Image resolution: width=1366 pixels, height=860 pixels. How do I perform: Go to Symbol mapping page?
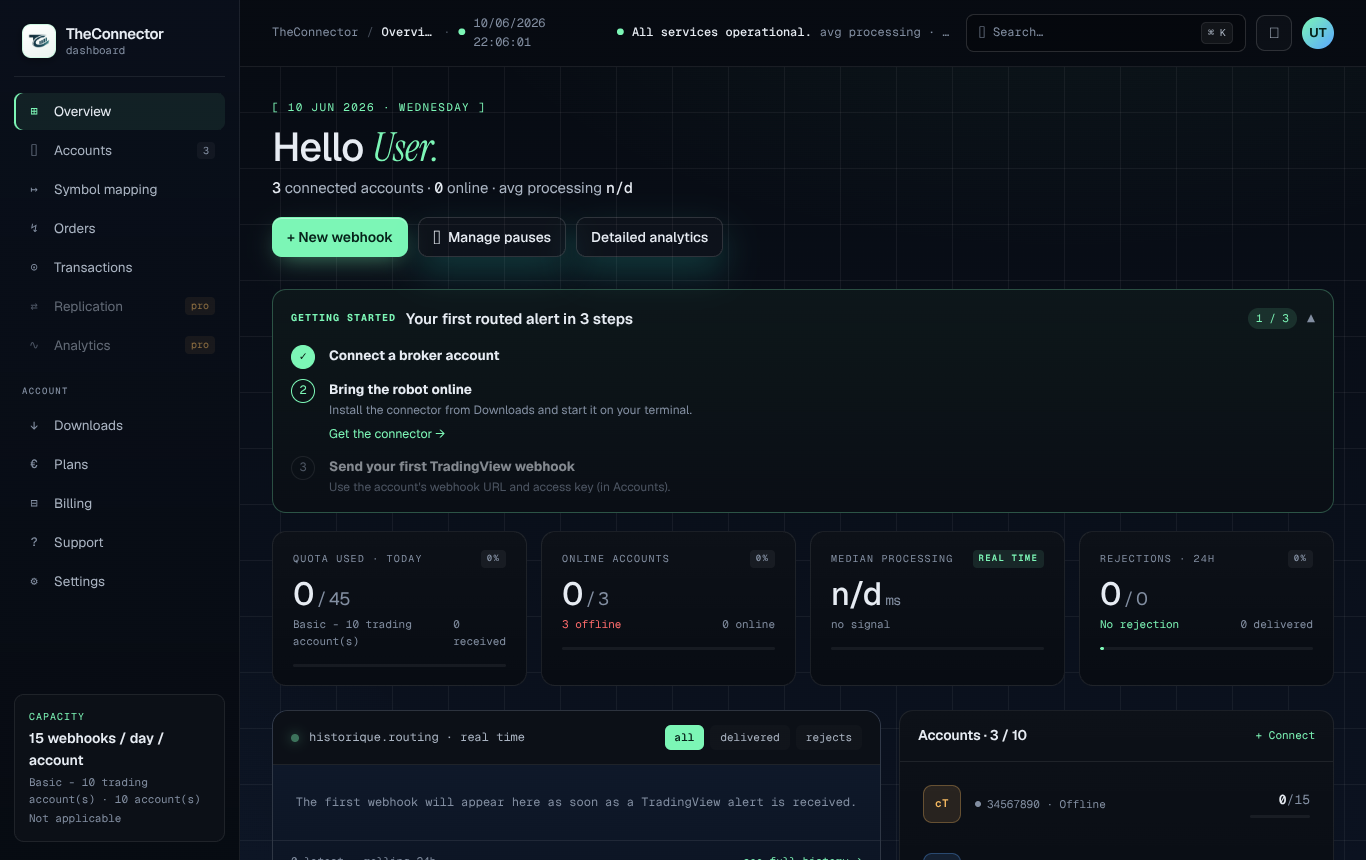click(x=119, y=189)
